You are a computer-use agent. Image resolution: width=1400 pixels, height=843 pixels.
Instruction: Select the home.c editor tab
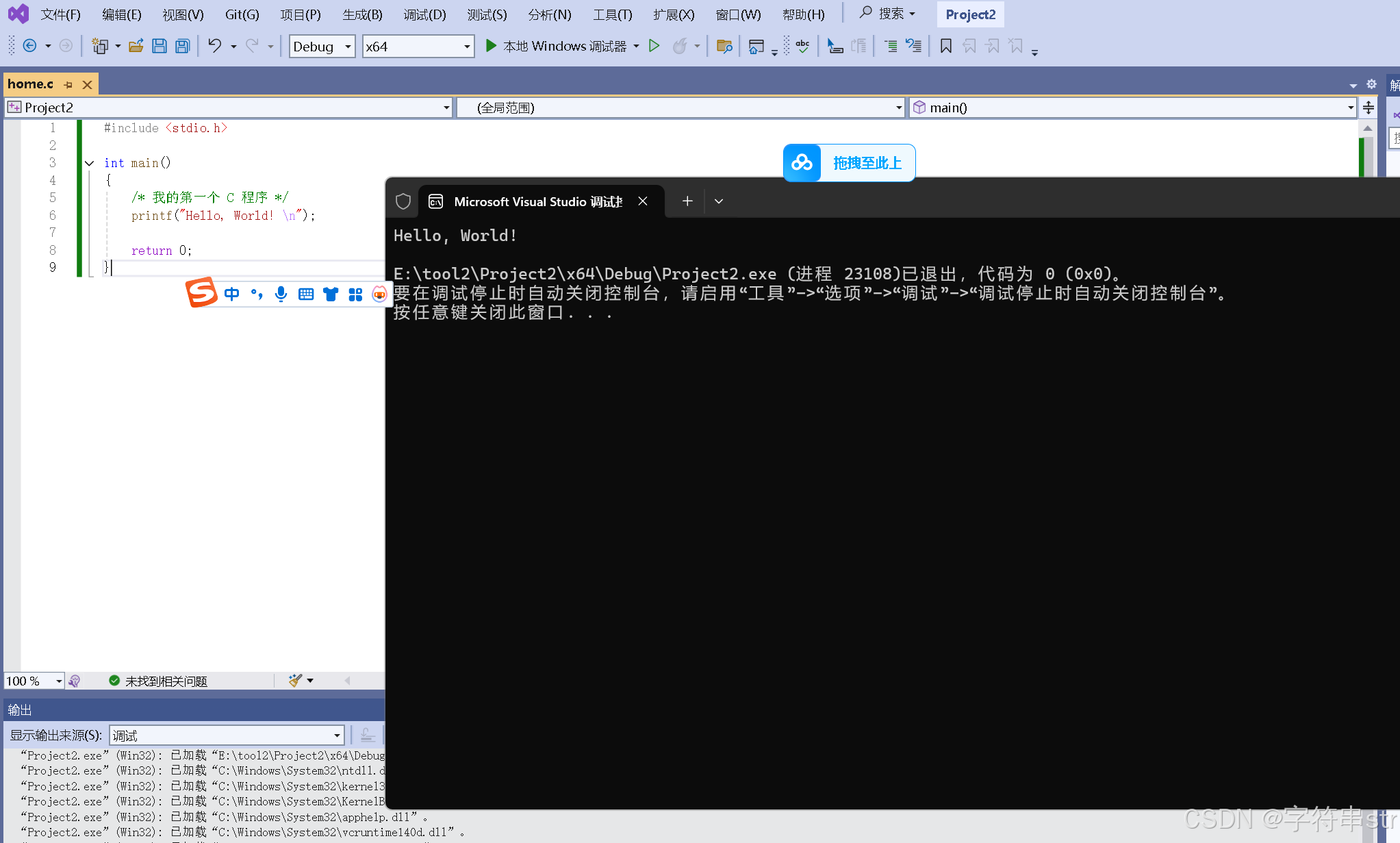point(30,84)
